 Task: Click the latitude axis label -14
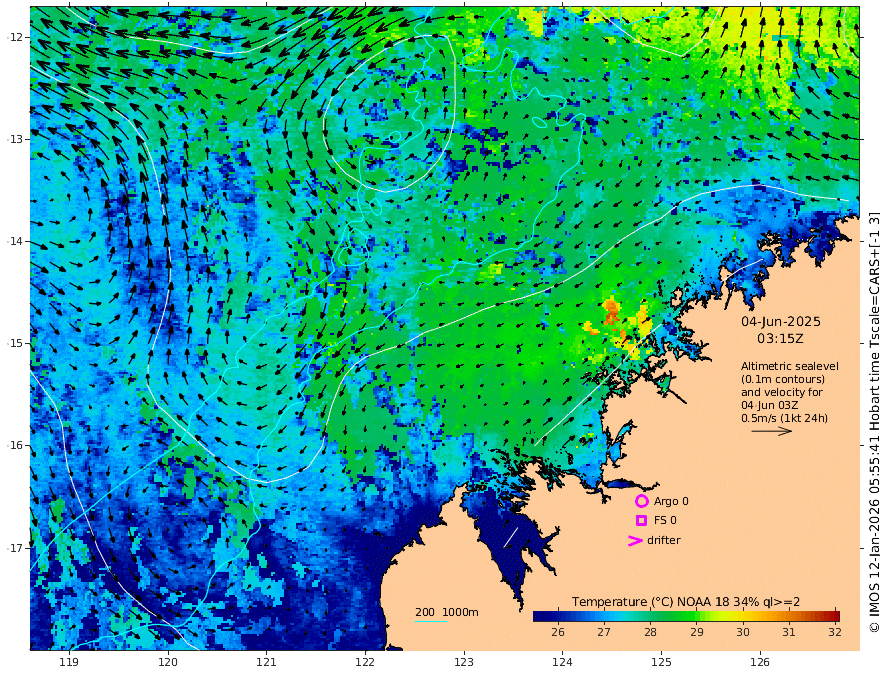pos(13,241)
